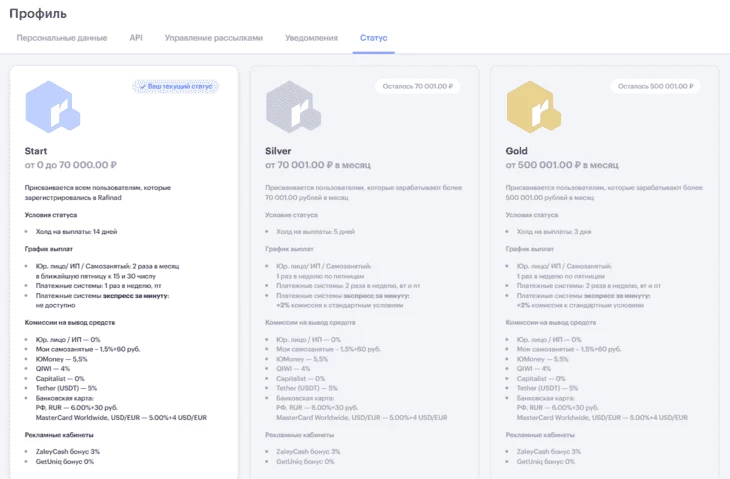Click the grey Silver status cube icon
Image resolution: width=730 pixels, height=479 pixels.
(x=293, y=107)
